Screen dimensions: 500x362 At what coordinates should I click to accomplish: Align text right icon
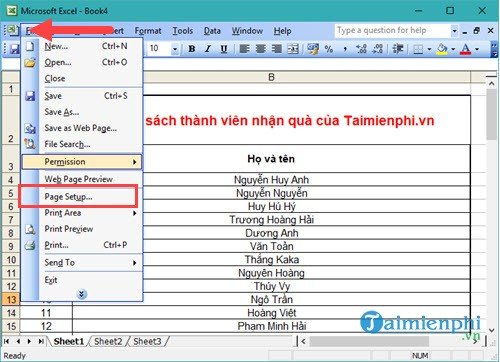[276, 49]
